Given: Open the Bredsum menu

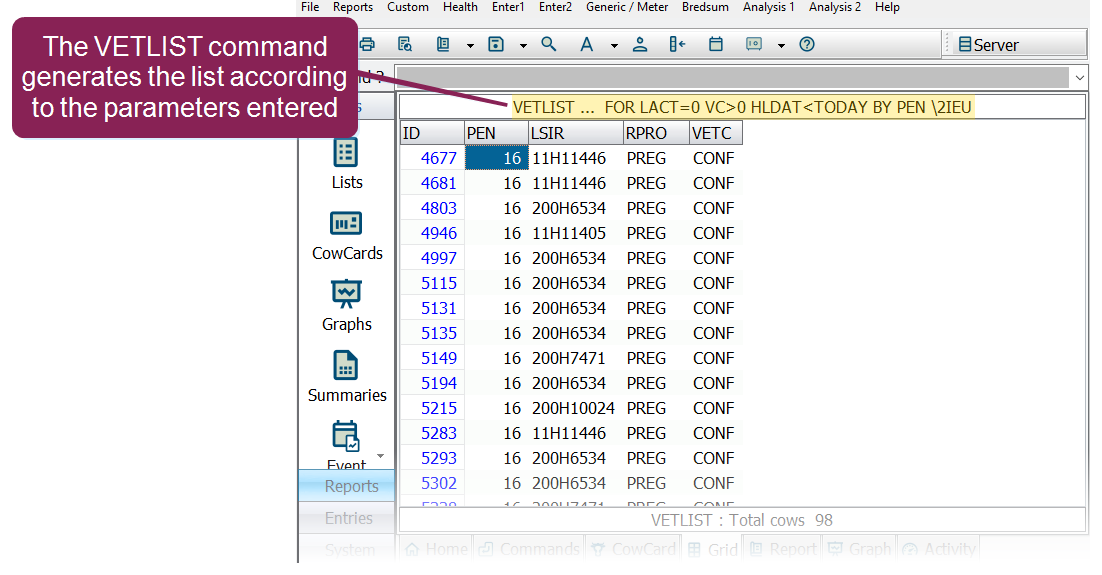Looking at the screenshot, I should [x=705, y=7].
